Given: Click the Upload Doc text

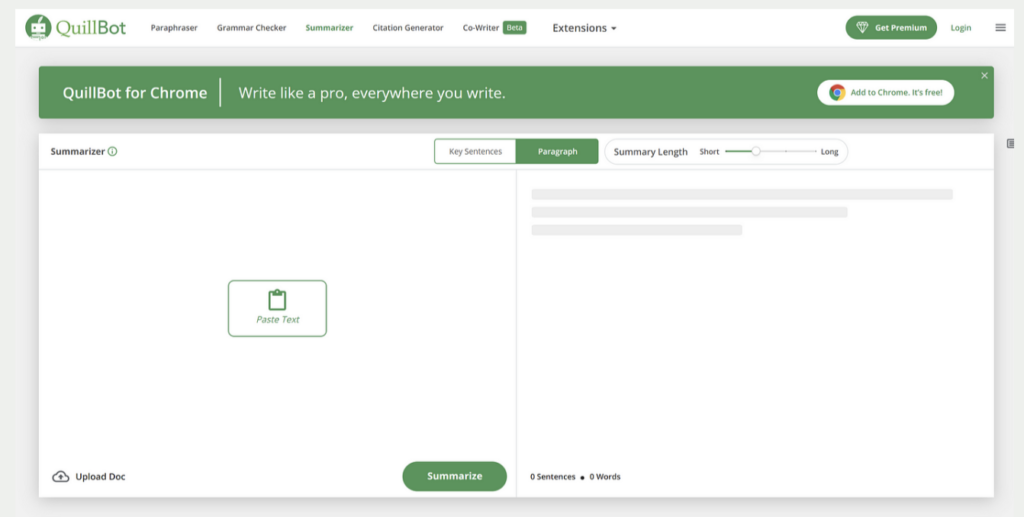Looking at the screenshot, I should [101, 477].
